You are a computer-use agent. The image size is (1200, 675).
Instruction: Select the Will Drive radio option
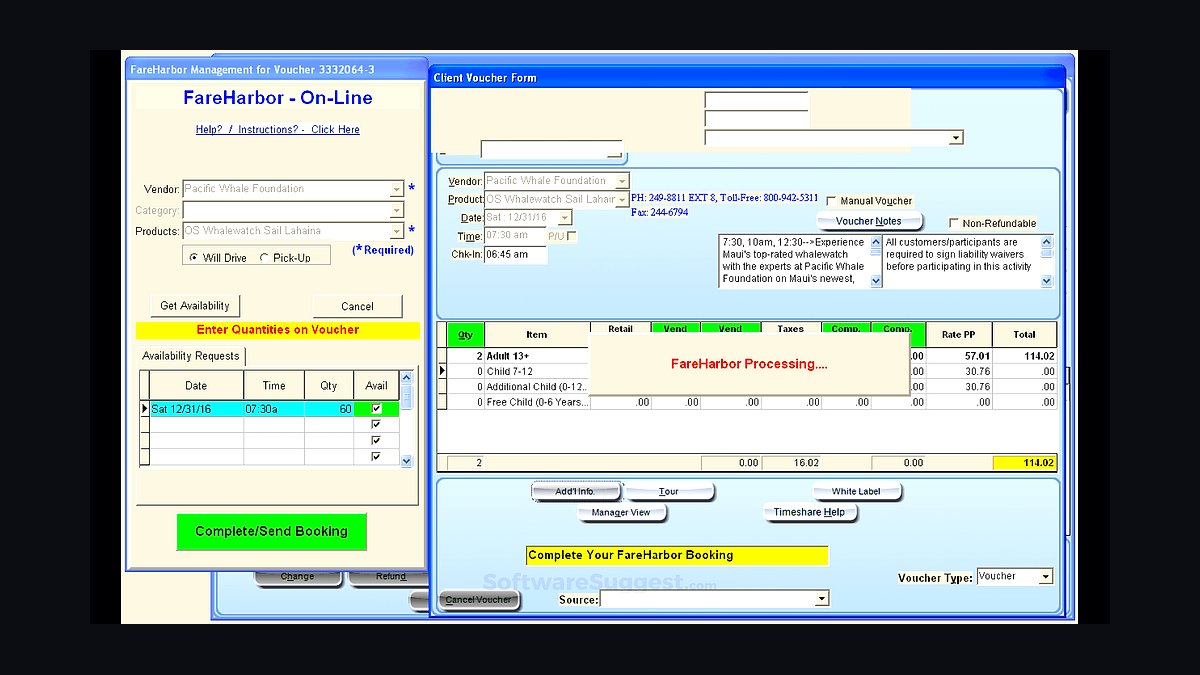pos(194,257)
